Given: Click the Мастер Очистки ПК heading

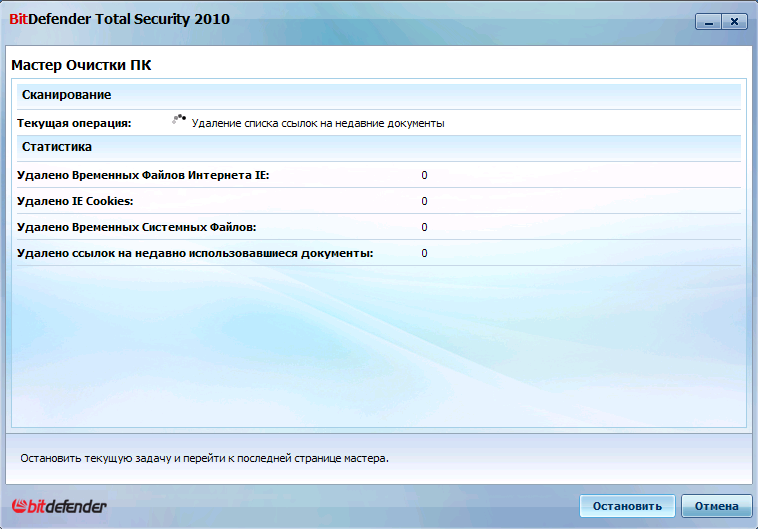Looking at the screenshot, I should click(x=81, y=65).
